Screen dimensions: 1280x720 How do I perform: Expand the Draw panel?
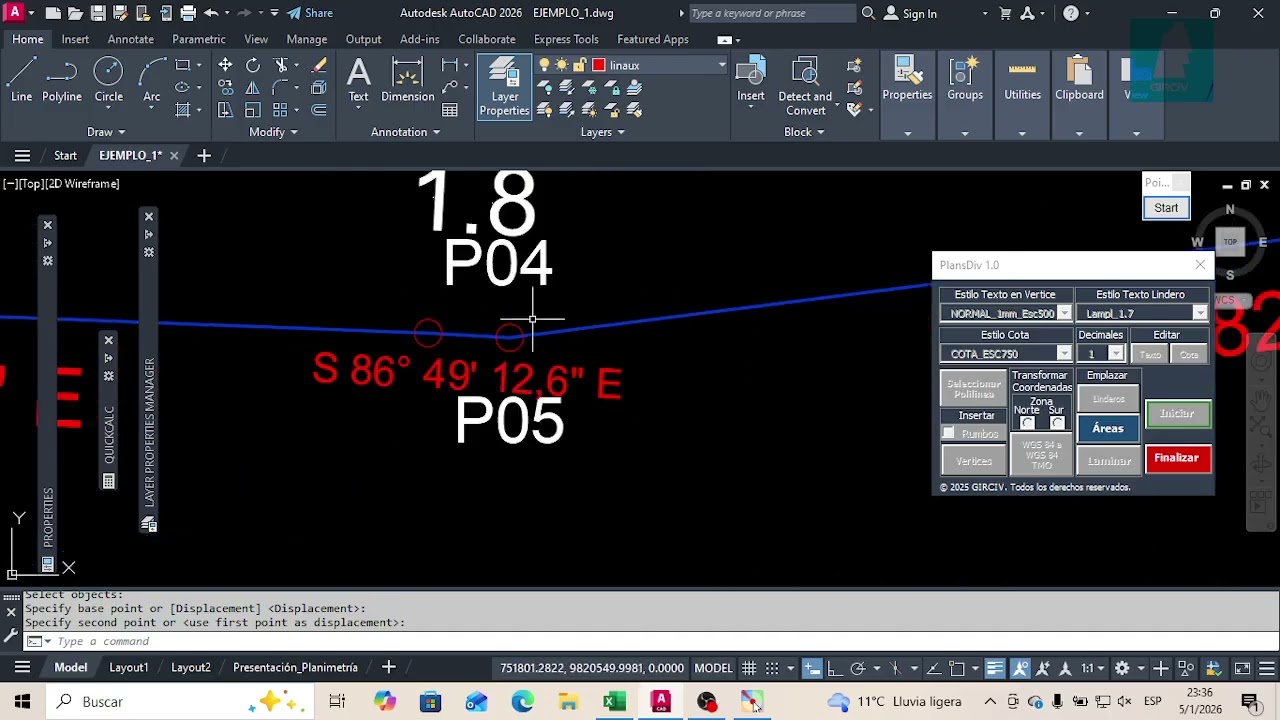[x=106, y=132]
